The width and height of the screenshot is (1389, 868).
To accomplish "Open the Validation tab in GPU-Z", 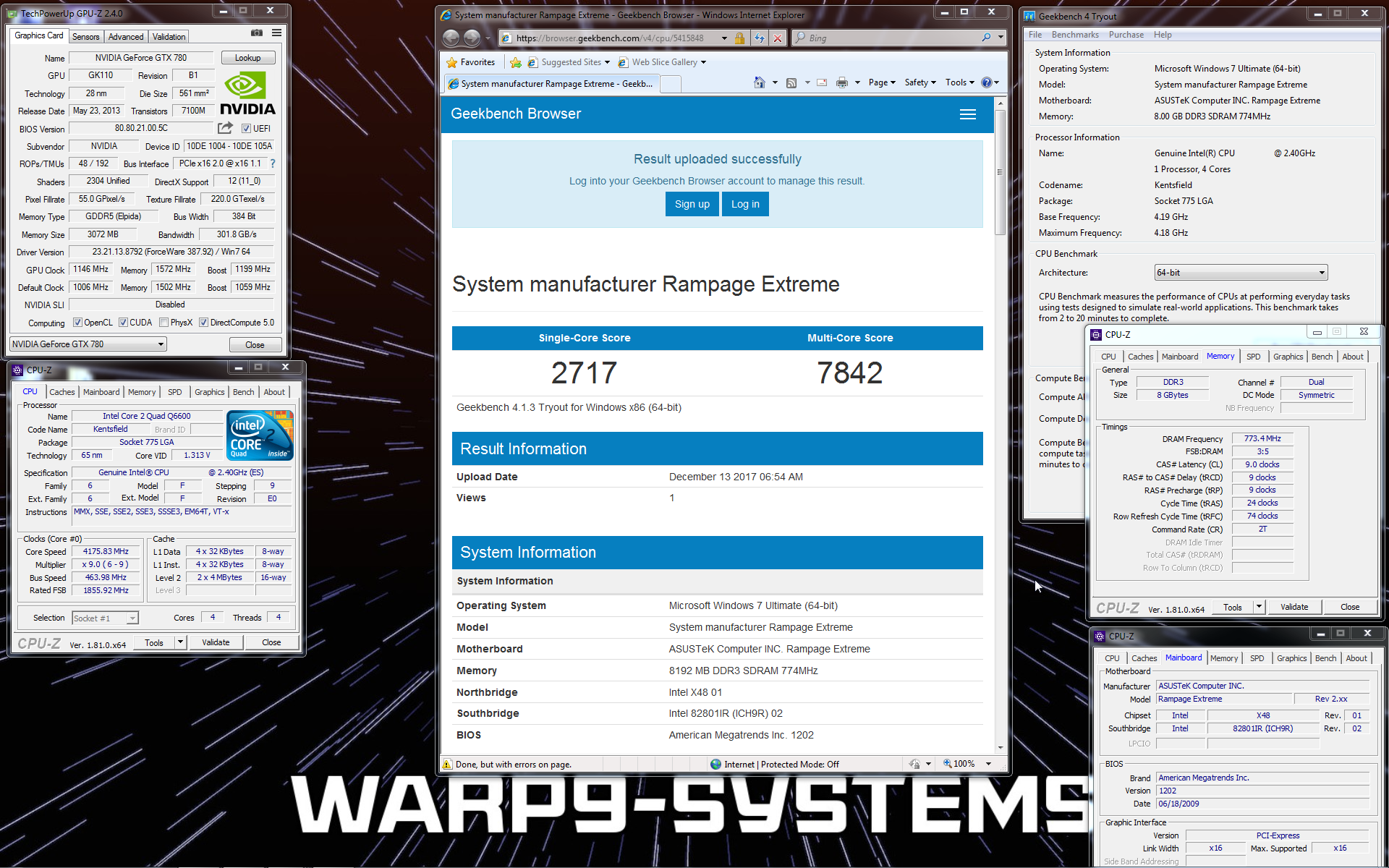I will tap(169, 37).
